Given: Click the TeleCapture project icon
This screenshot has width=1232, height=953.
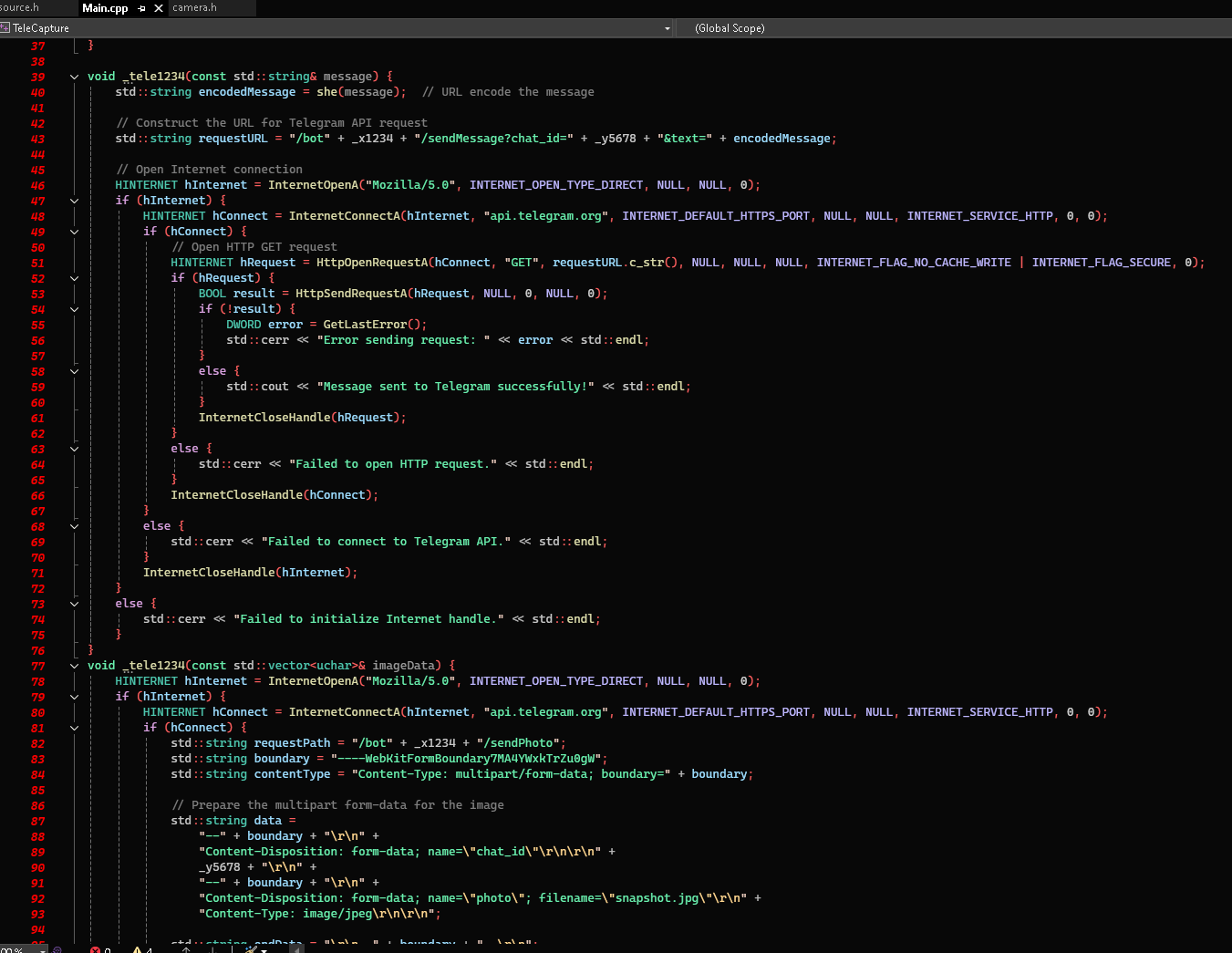Looking at the screenshot, I should click(x=5, y=28).
